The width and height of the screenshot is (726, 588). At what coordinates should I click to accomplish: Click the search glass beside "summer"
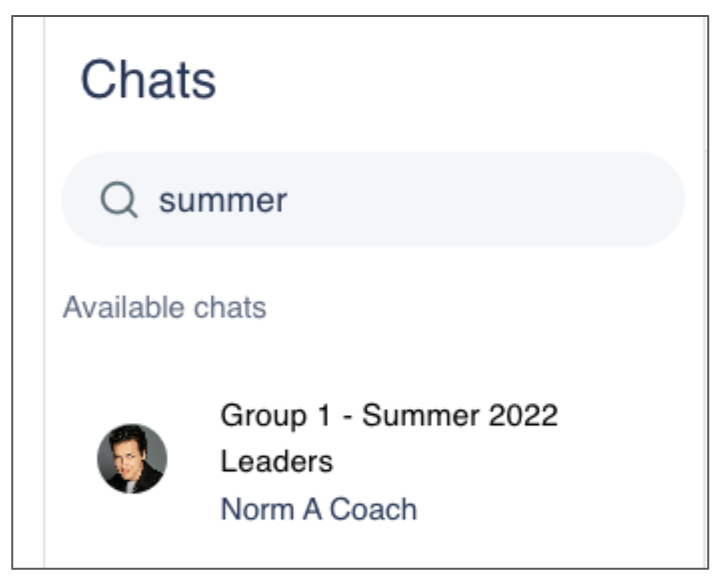[x=118, y=201]
